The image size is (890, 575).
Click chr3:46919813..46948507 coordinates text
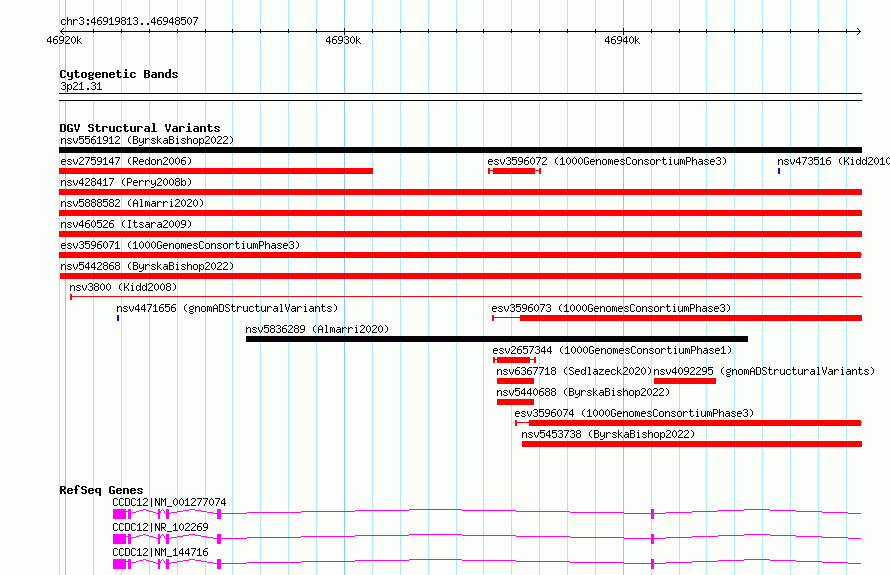[x=129, y=21]
